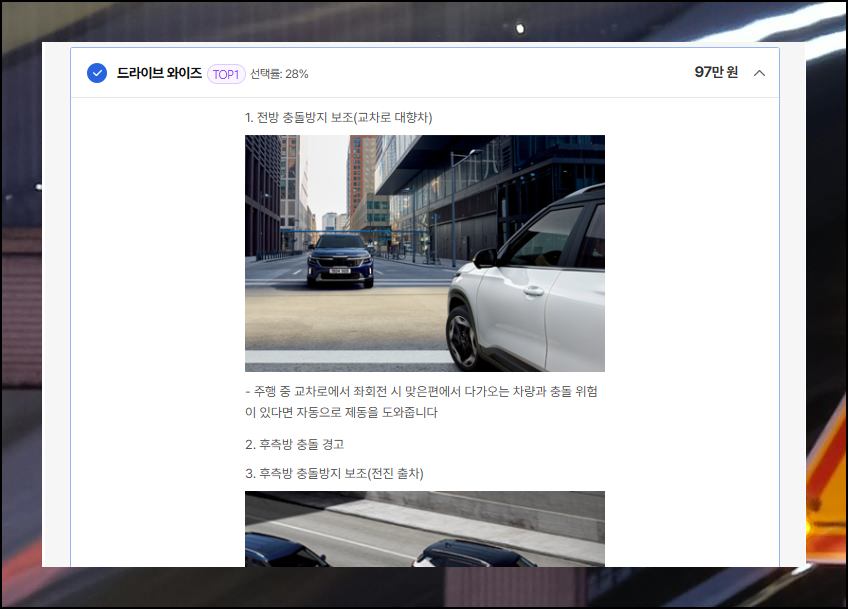The image size is (848, 609).
Task: Click heading 2. 후측방 충돌 경고
Action: coord(294,445)
